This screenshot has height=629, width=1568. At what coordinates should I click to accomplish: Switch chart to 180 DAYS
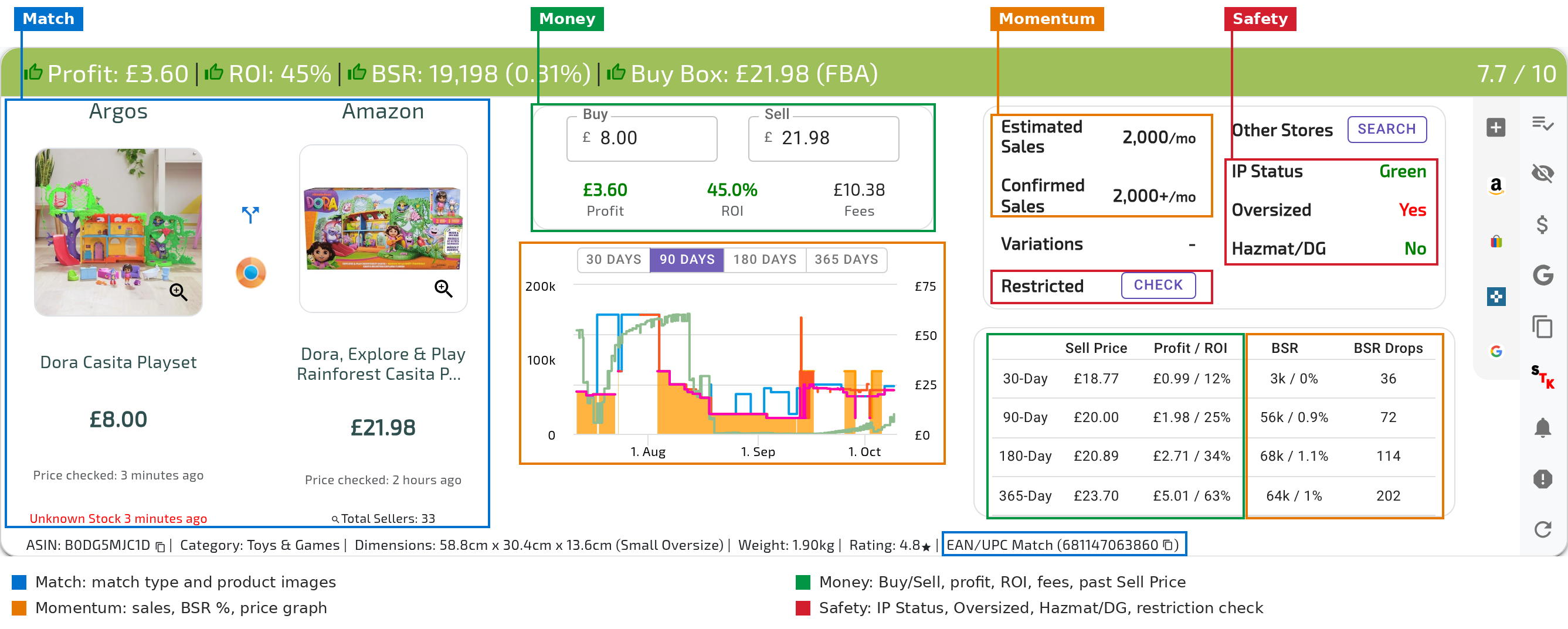(x=765, y=260)
